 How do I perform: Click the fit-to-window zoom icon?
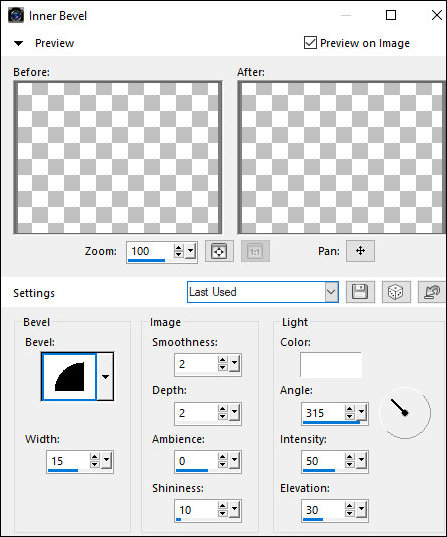219,251
